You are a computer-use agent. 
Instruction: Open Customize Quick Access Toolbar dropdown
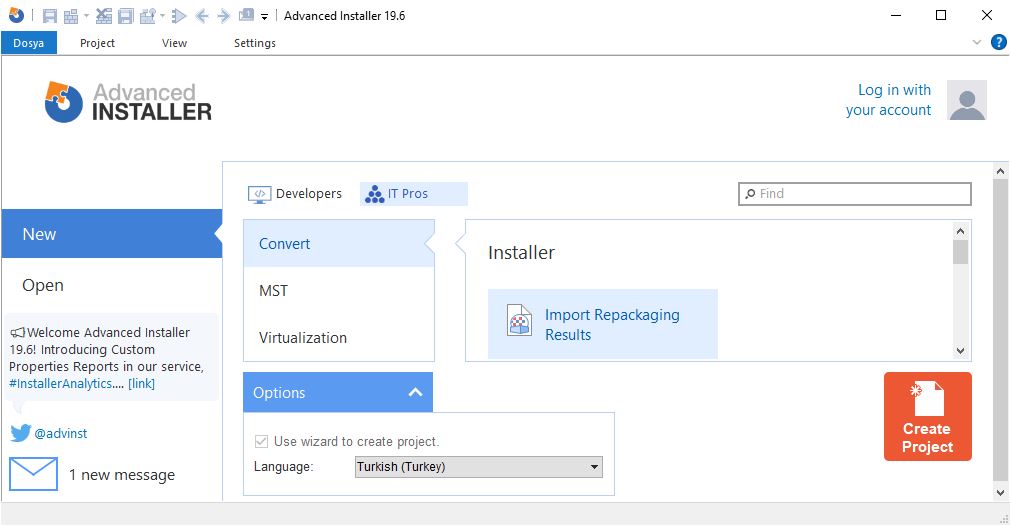click(x=264, y=17)
